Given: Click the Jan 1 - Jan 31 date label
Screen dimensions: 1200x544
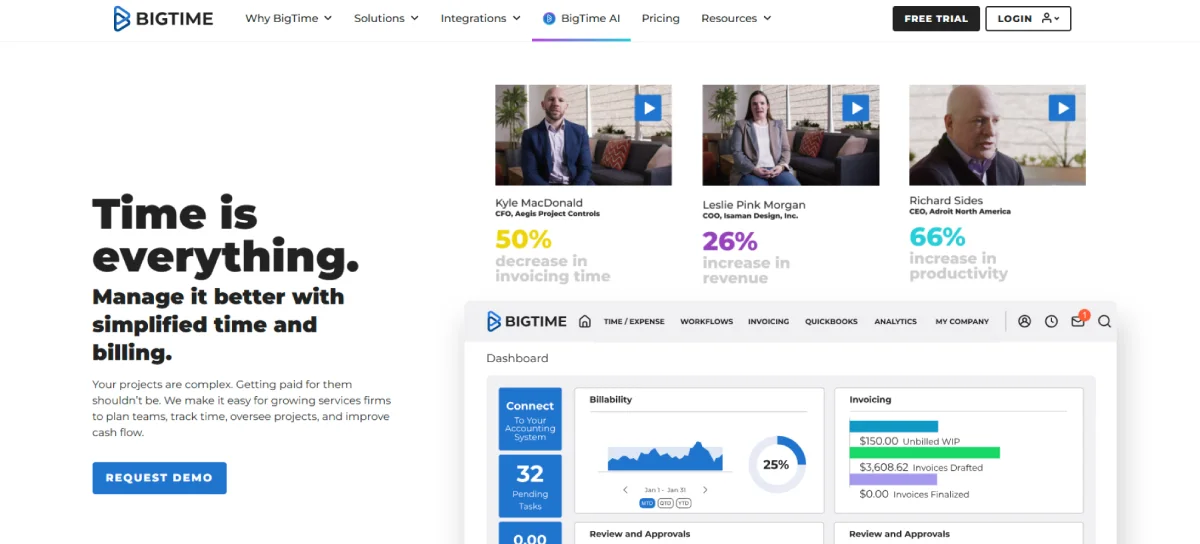Looking at the screenshot, I should 665,490.
